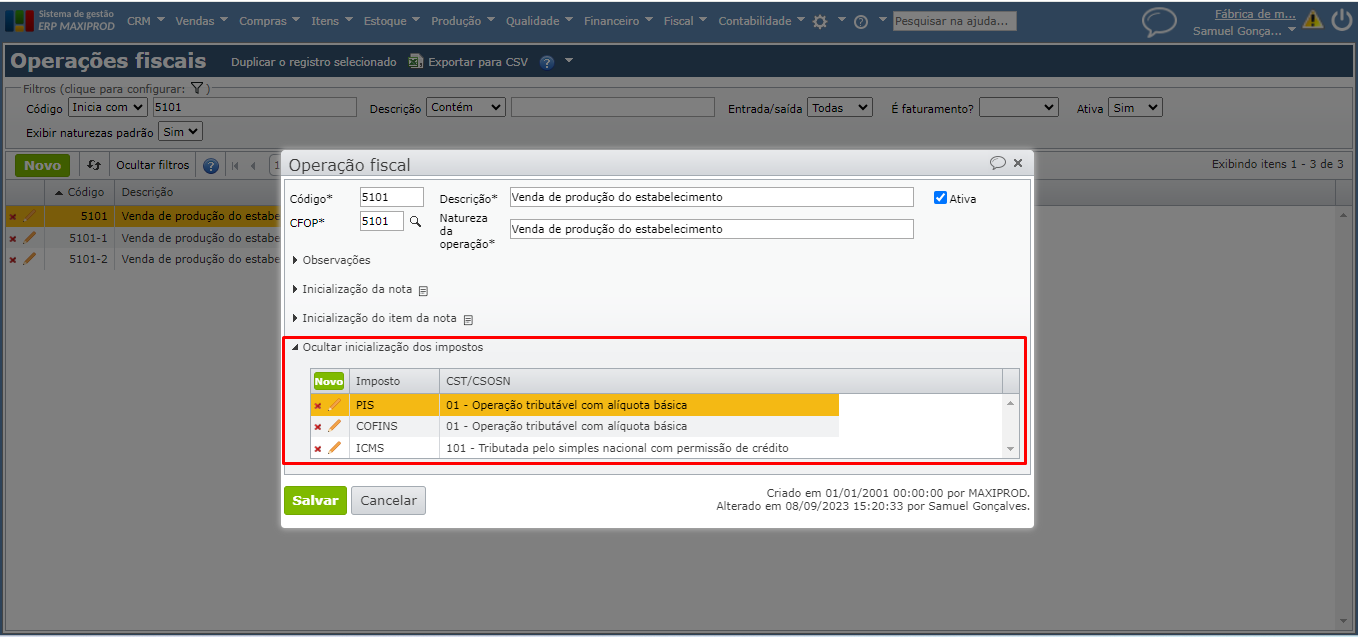Click the dialog Descrição text field
This screenshot has width=1358, height=637.
[711, 197]
